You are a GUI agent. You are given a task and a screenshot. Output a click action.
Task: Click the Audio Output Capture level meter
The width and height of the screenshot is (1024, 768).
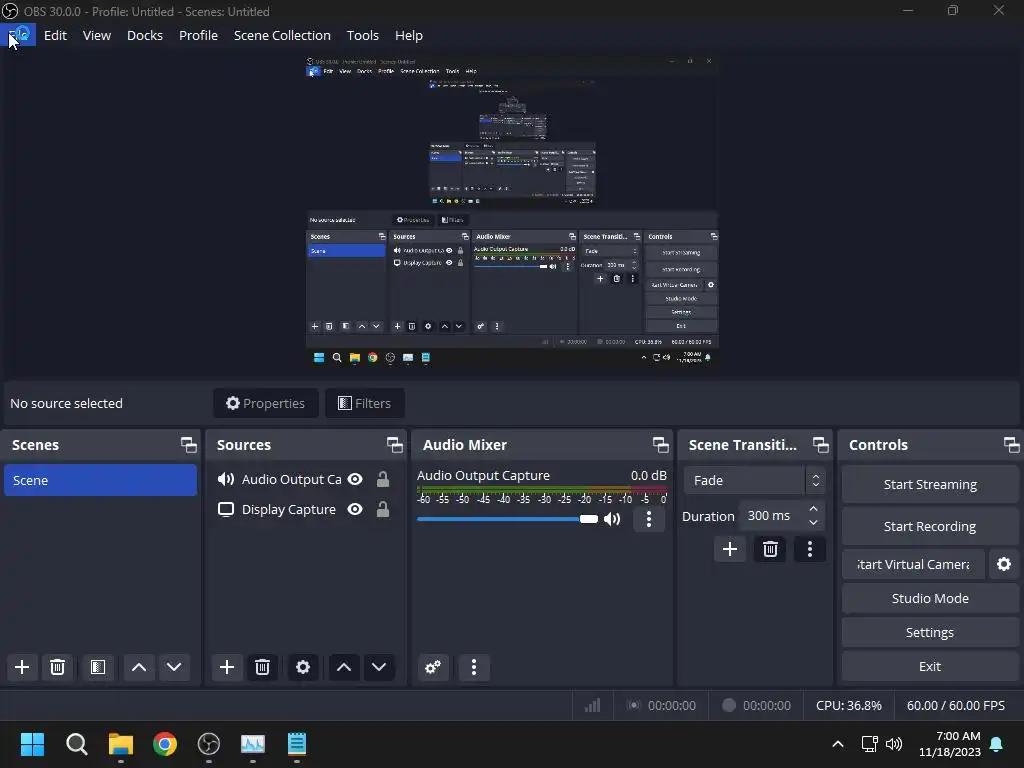(x=542, y=490)
